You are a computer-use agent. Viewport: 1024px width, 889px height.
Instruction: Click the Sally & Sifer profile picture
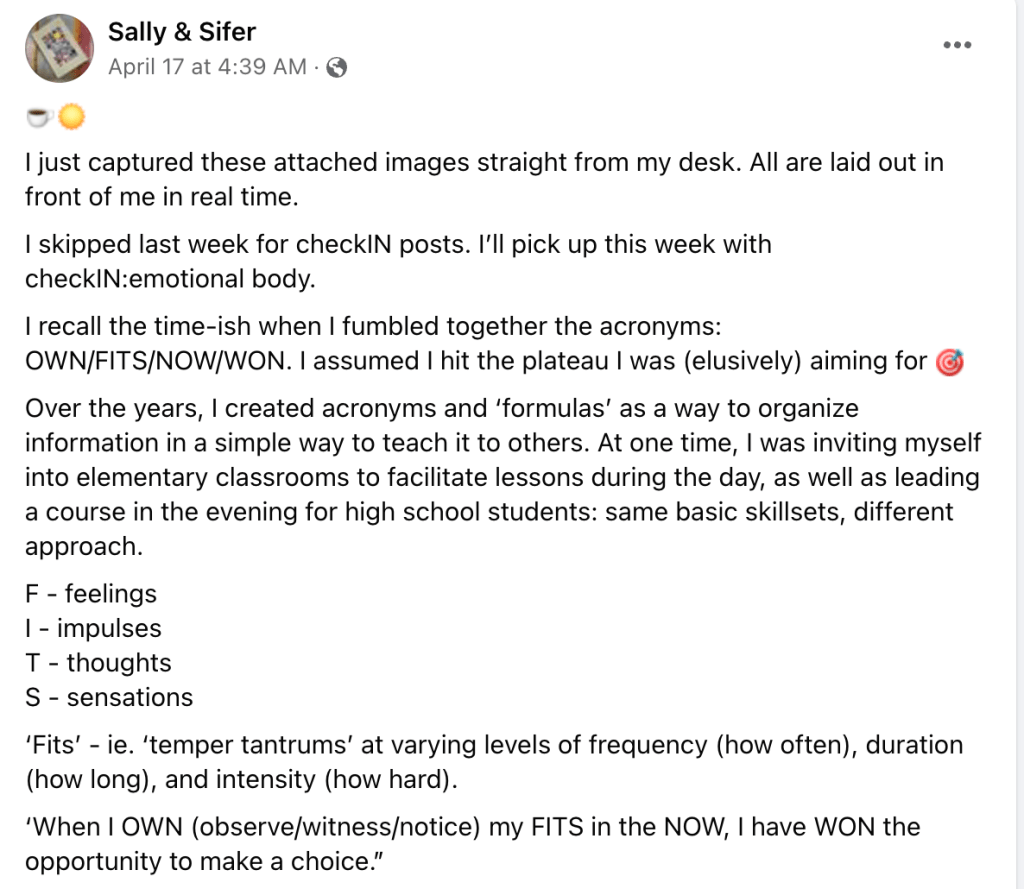point(59,48)
